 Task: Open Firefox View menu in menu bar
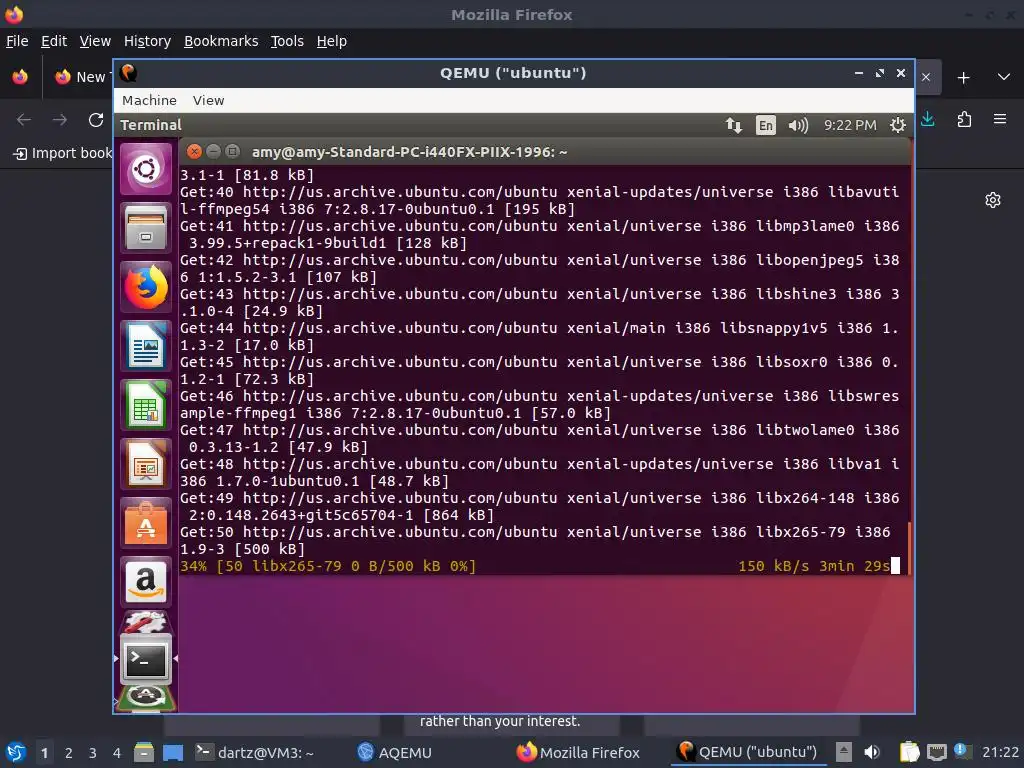[95, 41]
